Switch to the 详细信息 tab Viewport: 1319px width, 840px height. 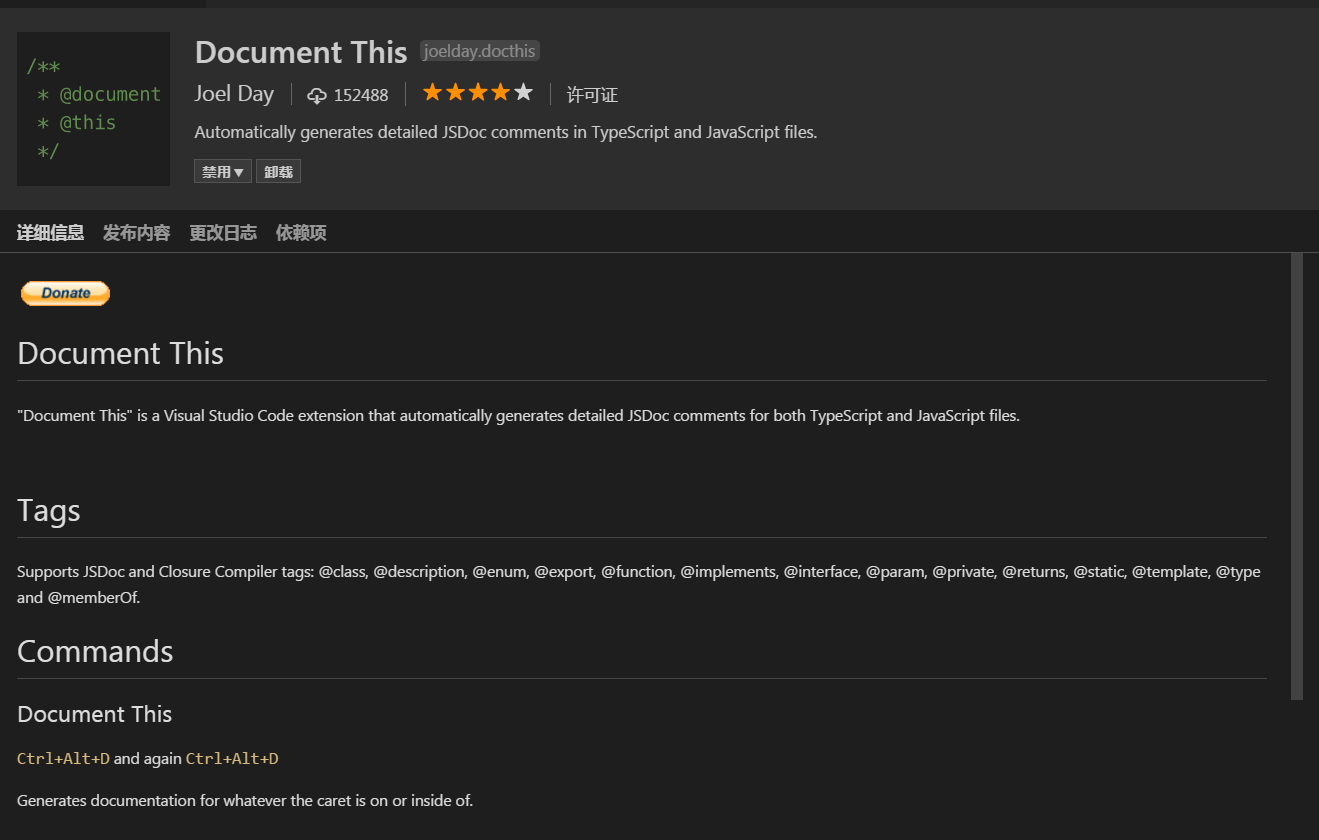50,233
